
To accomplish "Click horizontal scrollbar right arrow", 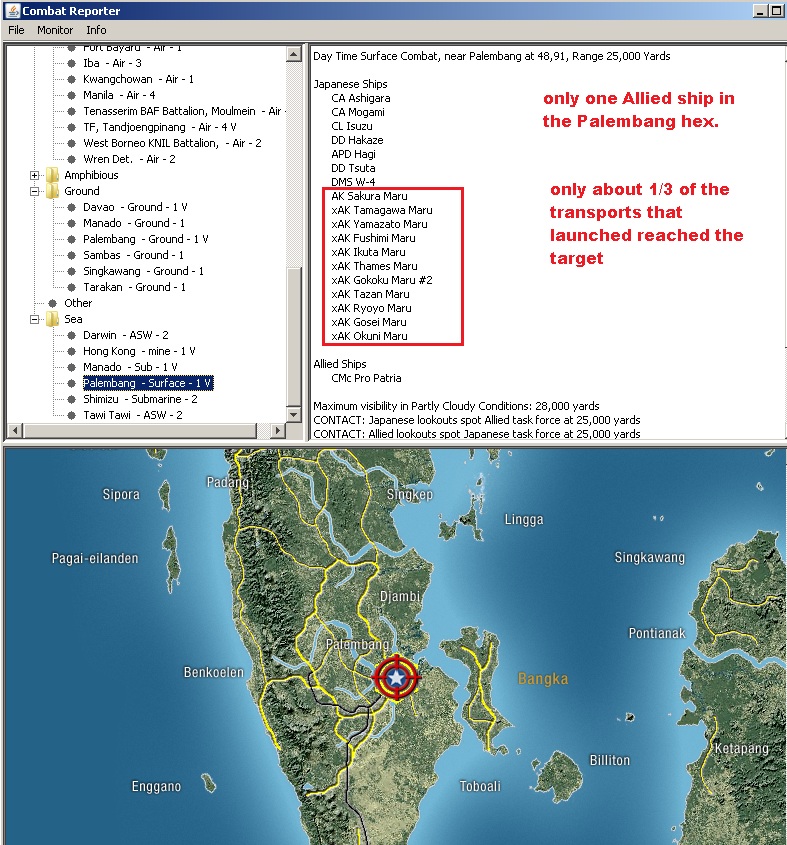I will [278, 431].
